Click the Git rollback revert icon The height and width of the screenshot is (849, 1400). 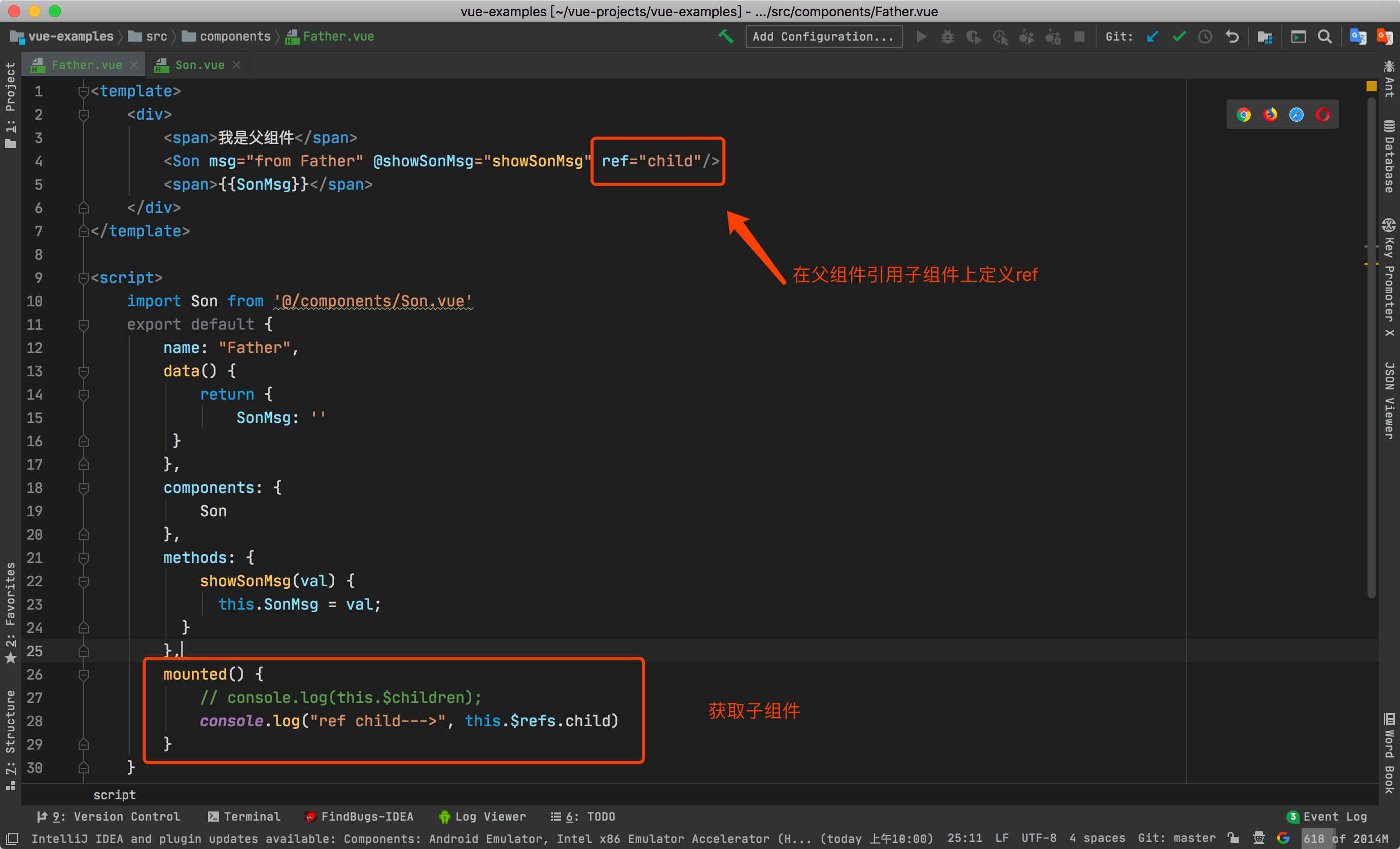click(x=1232, y=37)
